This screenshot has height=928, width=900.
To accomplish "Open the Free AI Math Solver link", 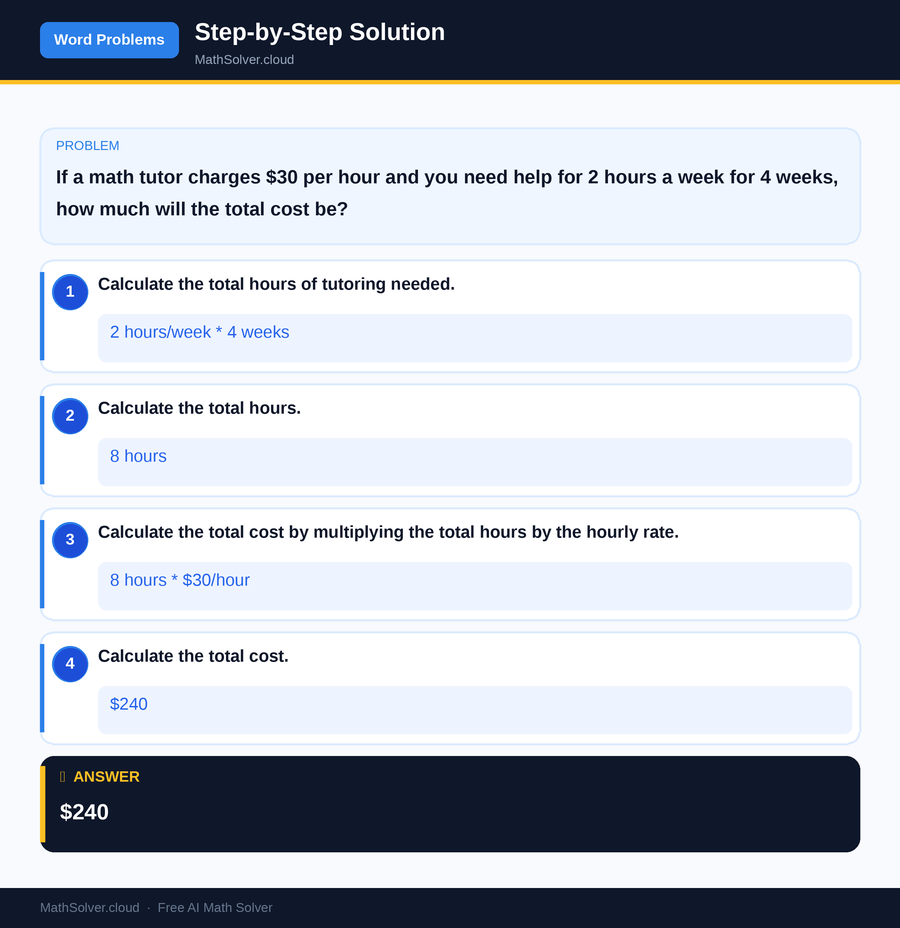I will tap(214, 907).
